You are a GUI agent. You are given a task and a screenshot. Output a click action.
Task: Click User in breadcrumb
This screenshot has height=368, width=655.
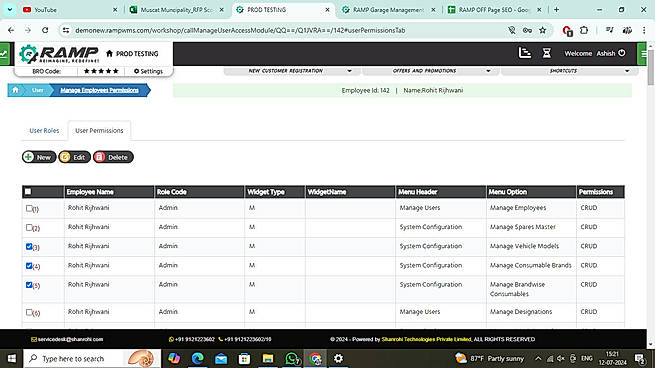click(38, 90)
